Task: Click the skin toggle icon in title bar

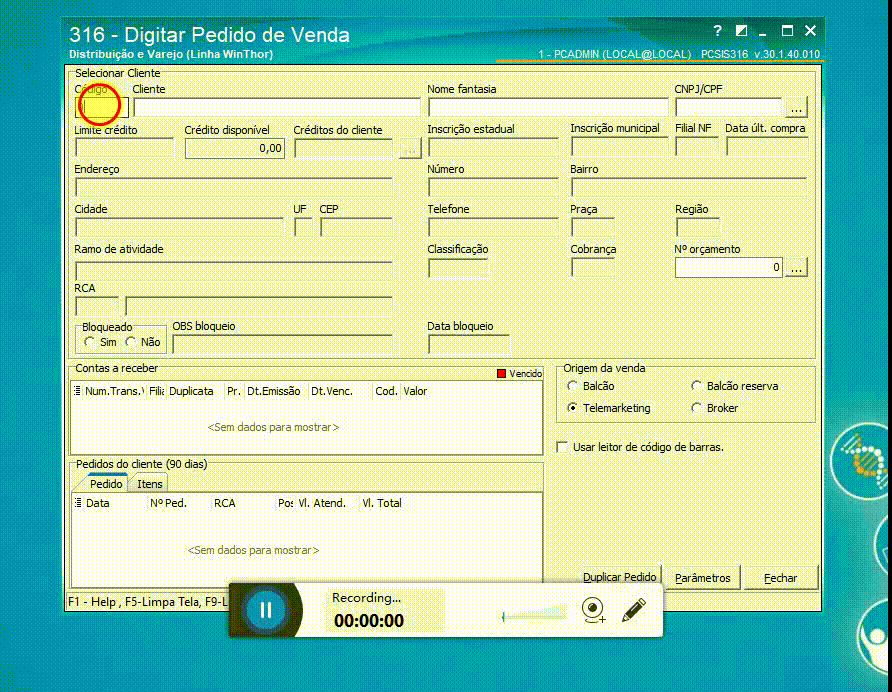Action: click(x=741, y=31)
